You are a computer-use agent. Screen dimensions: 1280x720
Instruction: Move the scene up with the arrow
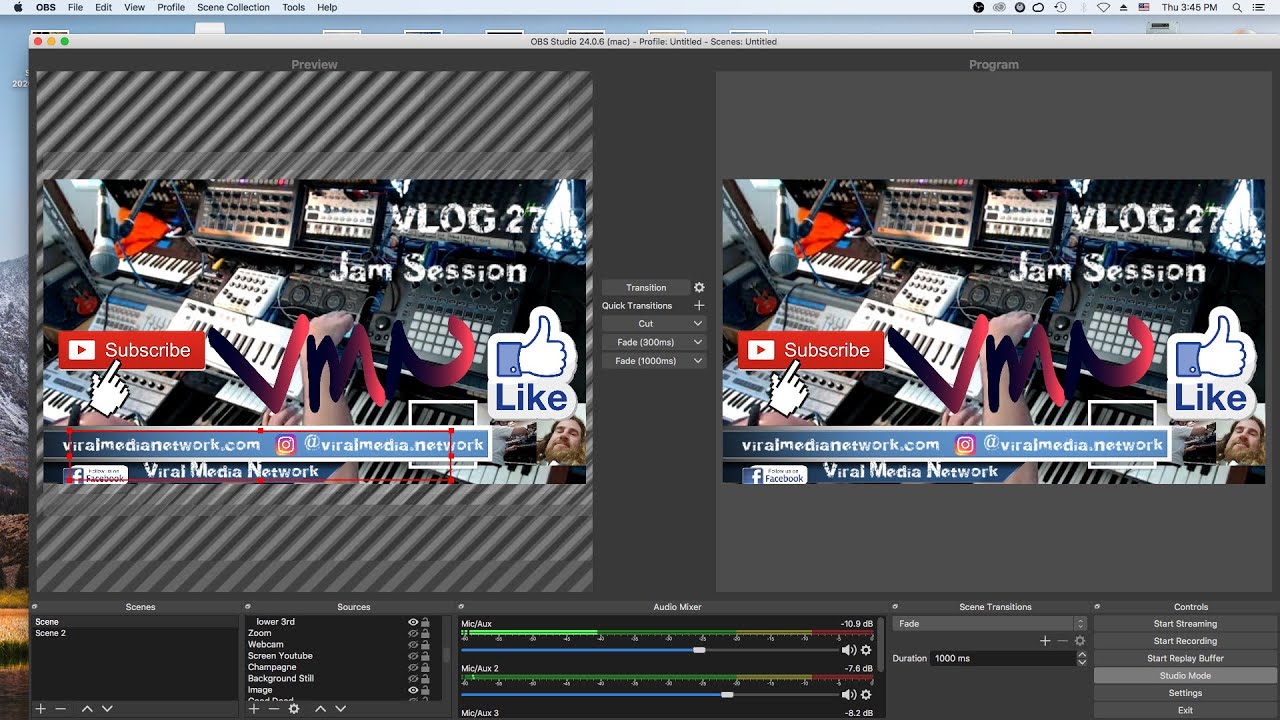87,708
